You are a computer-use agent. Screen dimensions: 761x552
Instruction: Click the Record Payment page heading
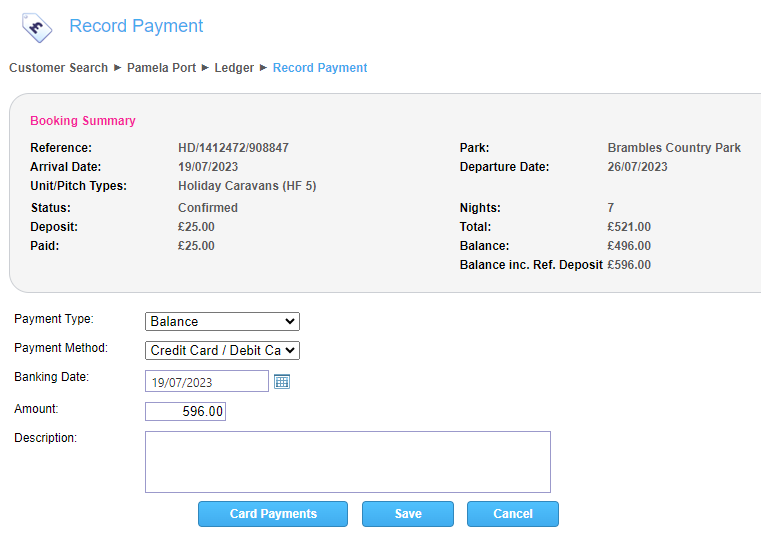pyautogui.click(x=136, y=26)
